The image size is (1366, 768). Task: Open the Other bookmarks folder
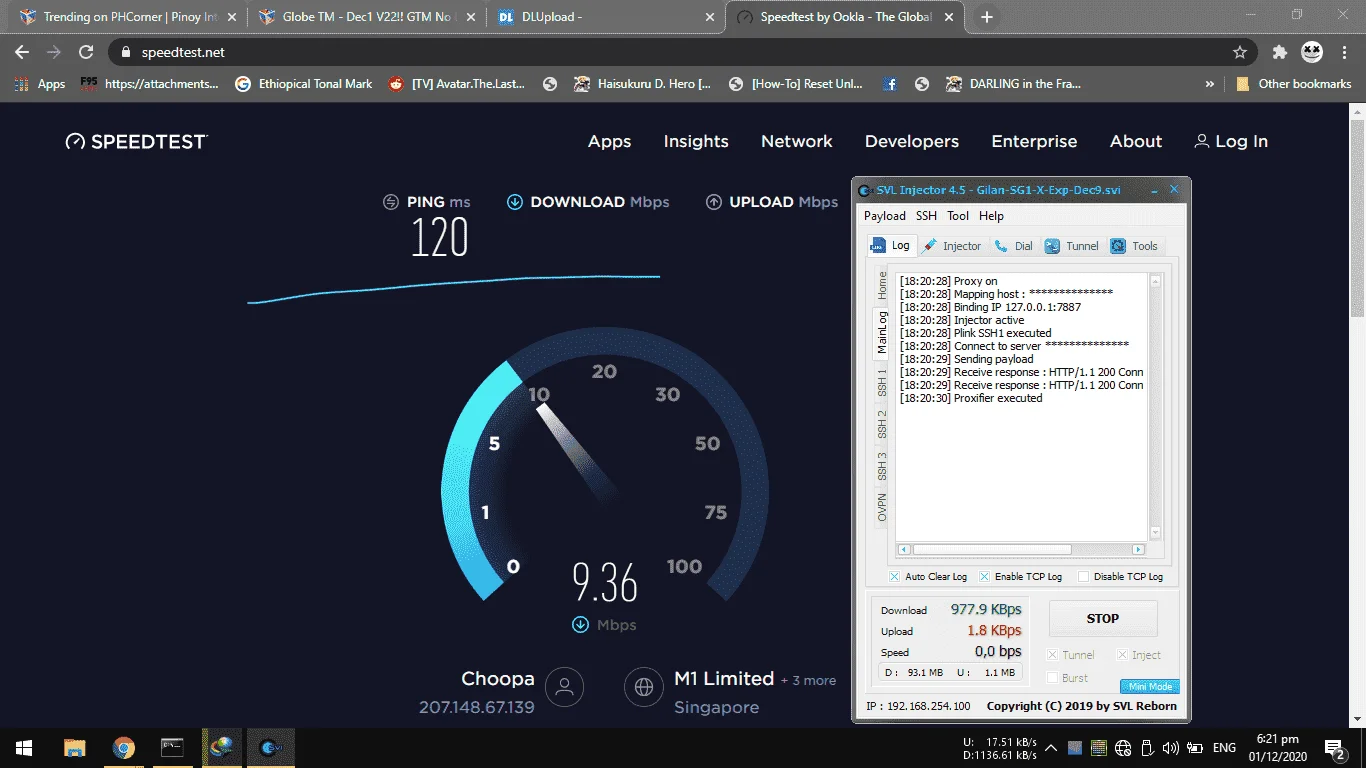point(1293,84)
